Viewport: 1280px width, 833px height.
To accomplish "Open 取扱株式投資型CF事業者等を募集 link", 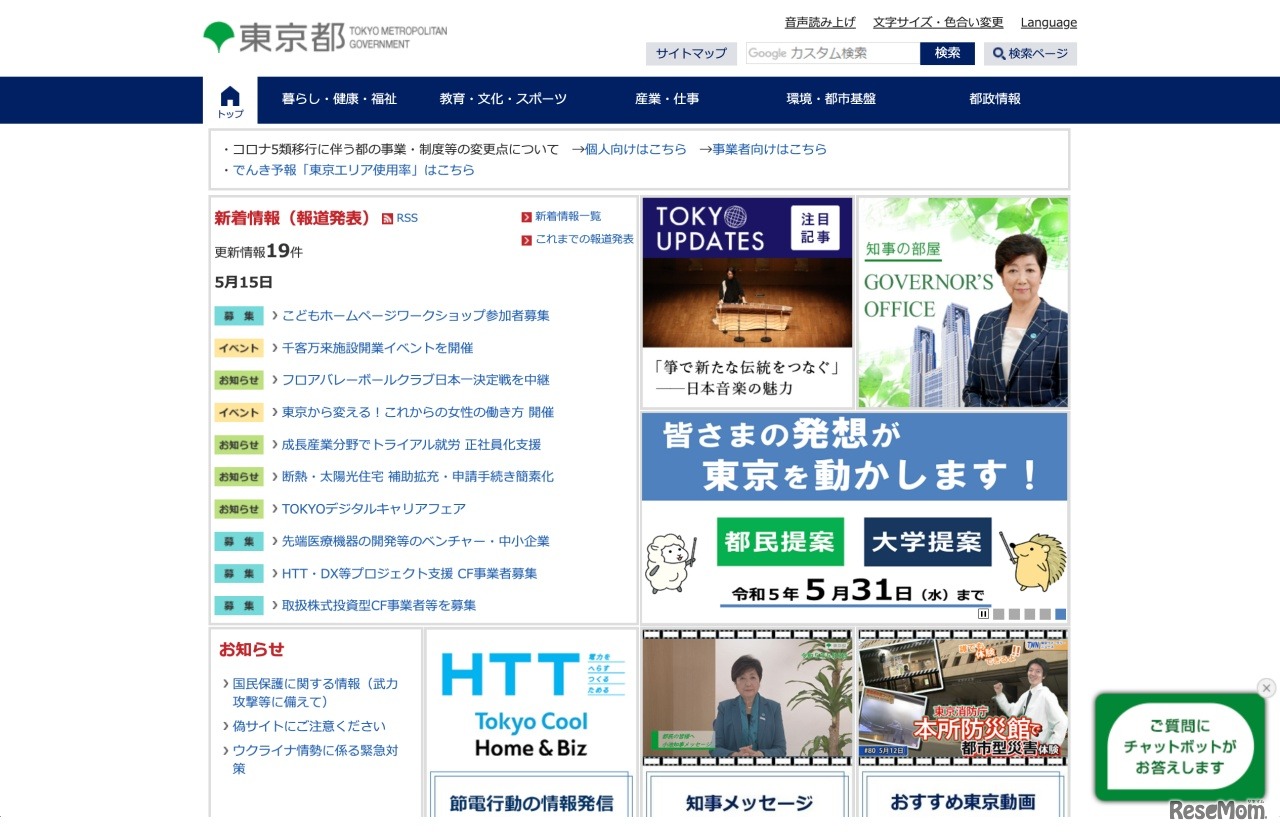I will [379, 605].
